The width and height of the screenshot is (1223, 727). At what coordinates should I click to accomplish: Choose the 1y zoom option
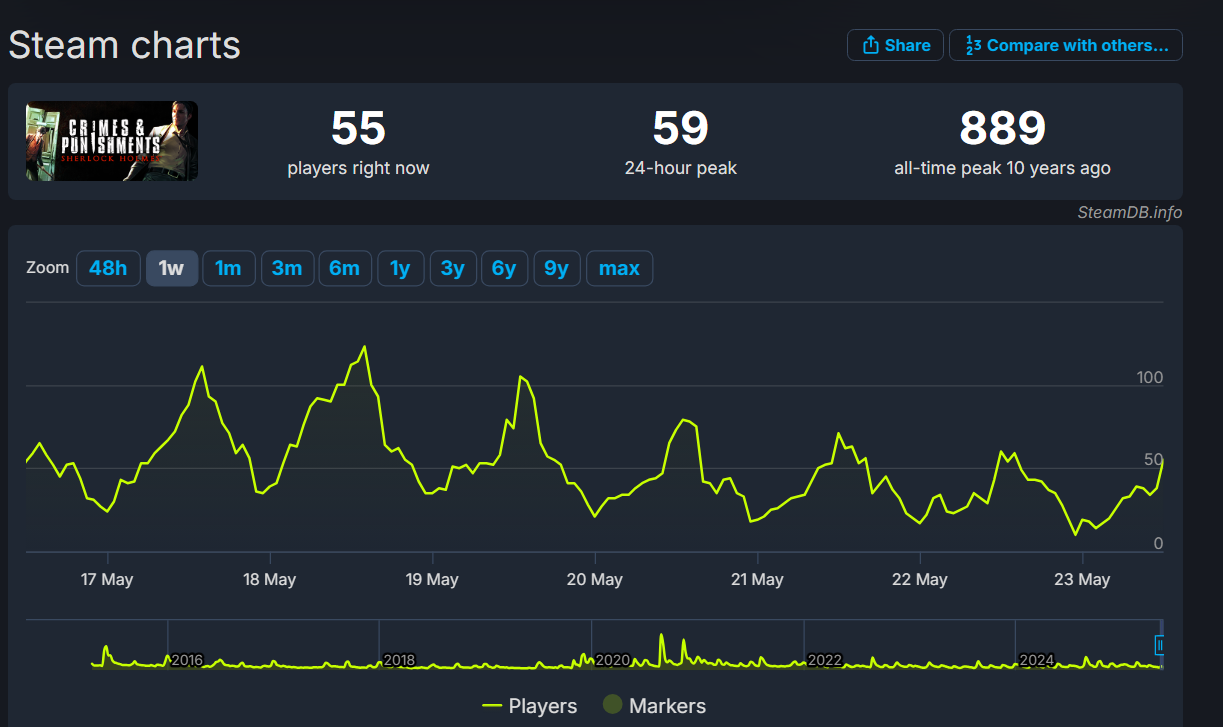point(401,268)
